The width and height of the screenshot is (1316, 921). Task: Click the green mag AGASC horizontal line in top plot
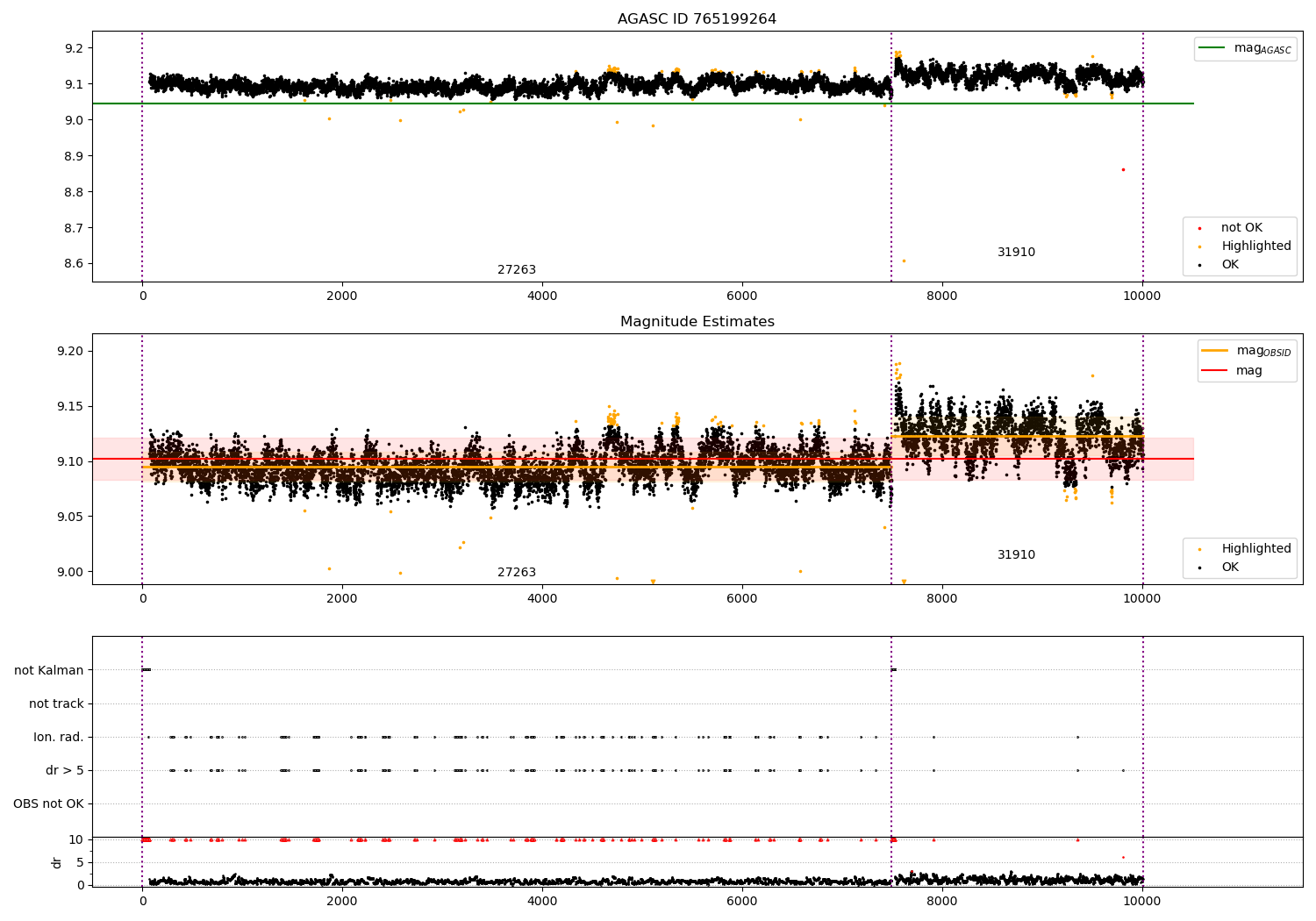tap(642, 104)
